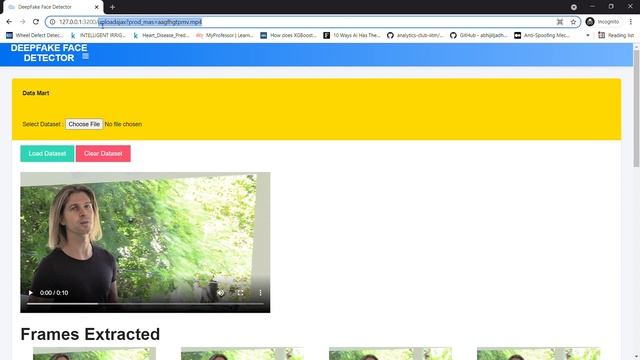The image size is (640, 360).
Task: Open the GitHub - abhijitjadh... bookmark
Action: click(x=478, y=36)
